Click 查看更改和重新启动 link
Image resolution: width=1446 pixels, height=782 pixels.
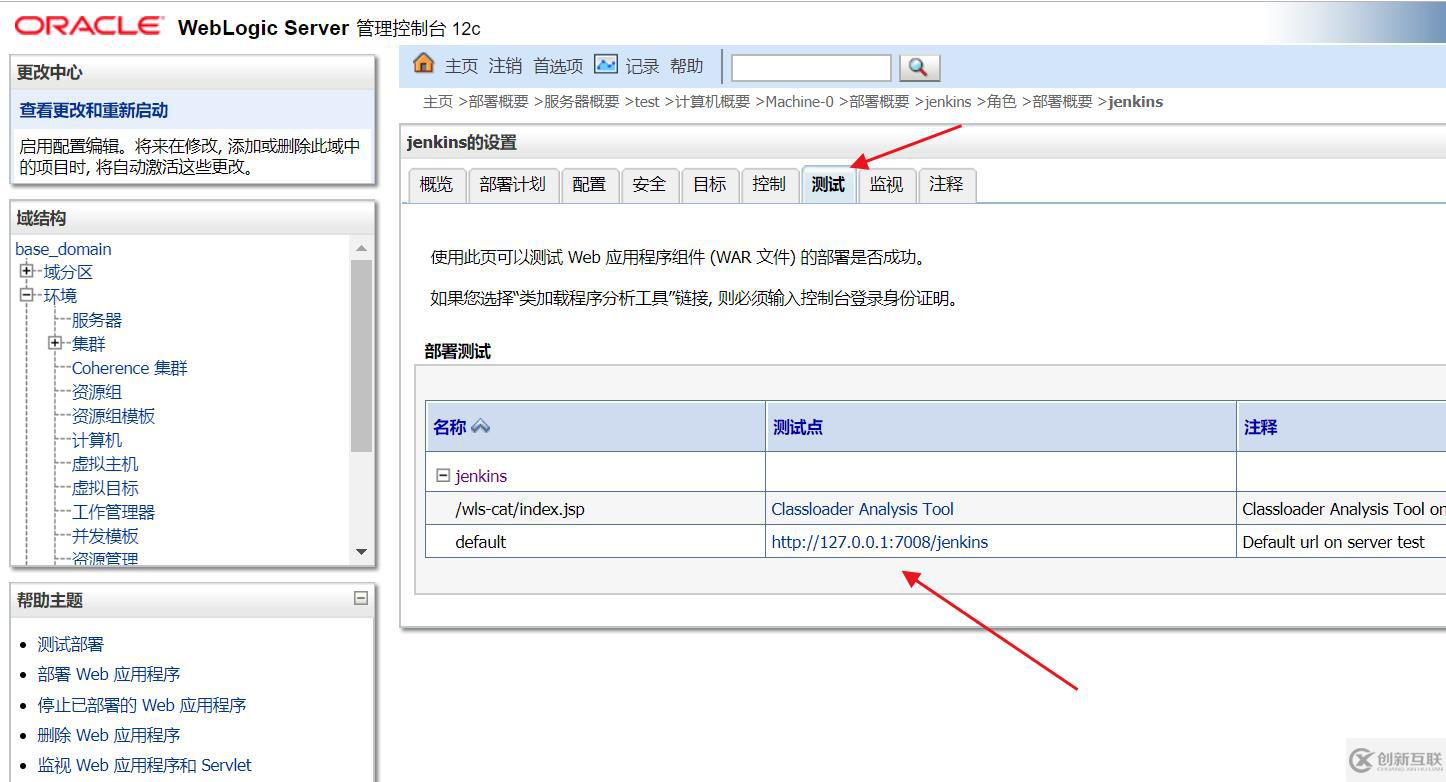[94, 110]
